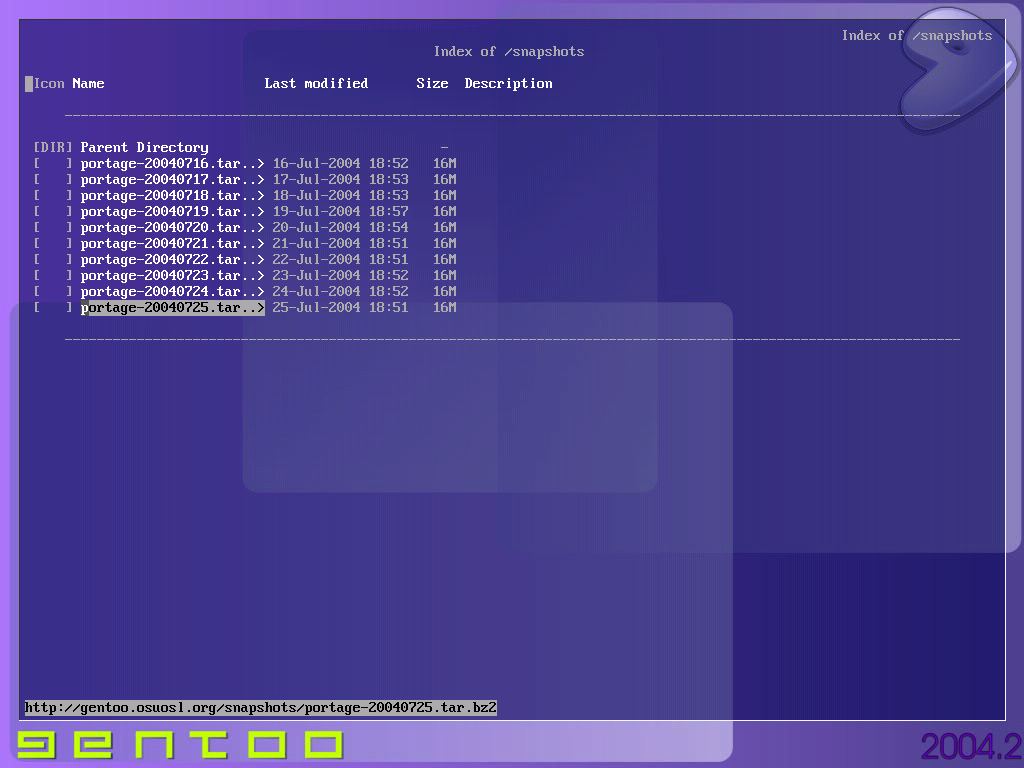Click the 'Last modified' column header
Screen dimensions: 1024x768
click(x=316, y=84)
